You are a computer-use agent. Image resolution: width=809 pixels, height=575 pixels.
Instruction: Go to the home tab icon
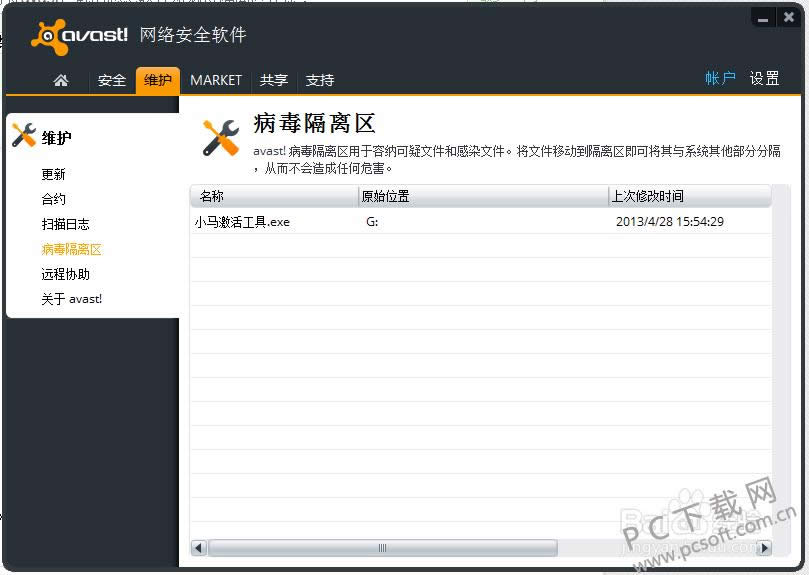point(61,80)
